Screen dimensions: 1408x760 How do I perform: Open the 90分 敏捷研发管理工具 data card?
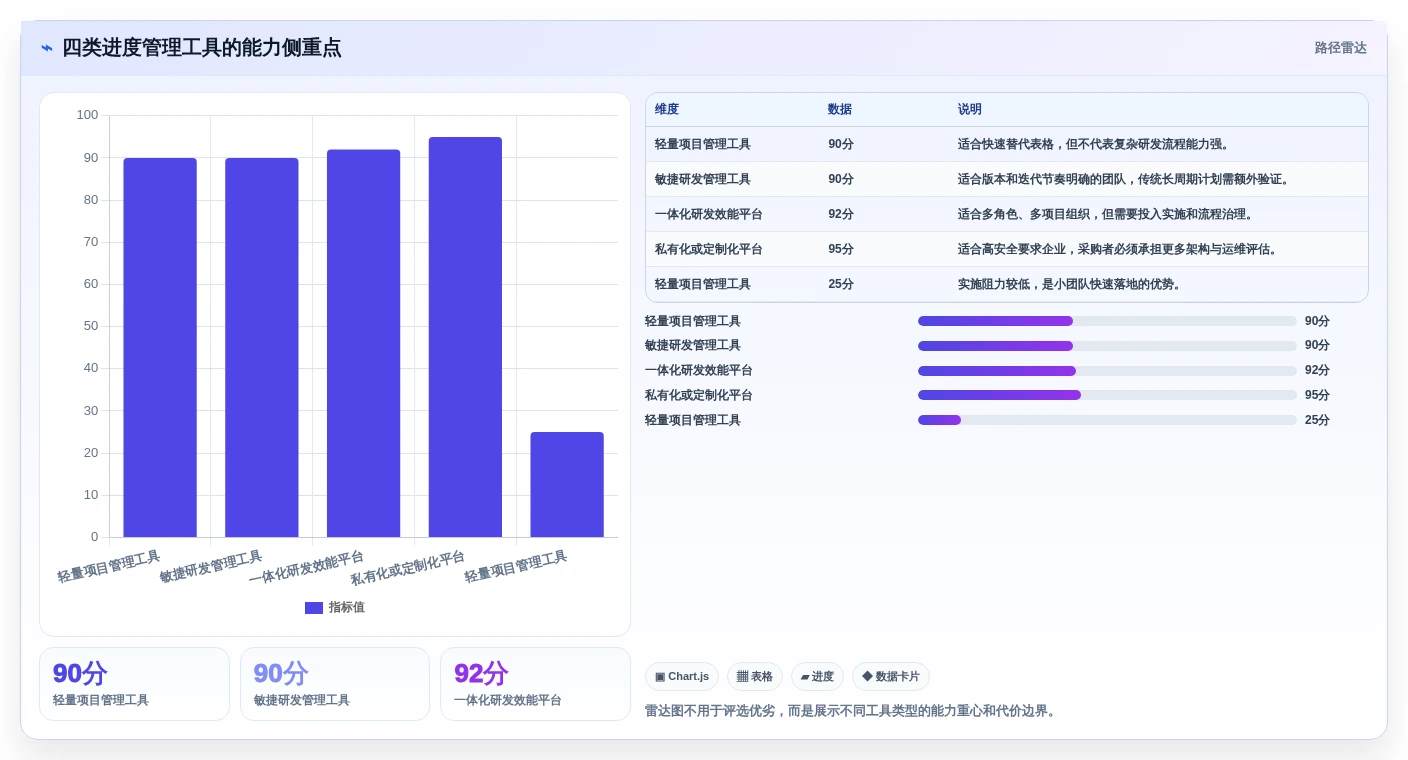[335, 684]
